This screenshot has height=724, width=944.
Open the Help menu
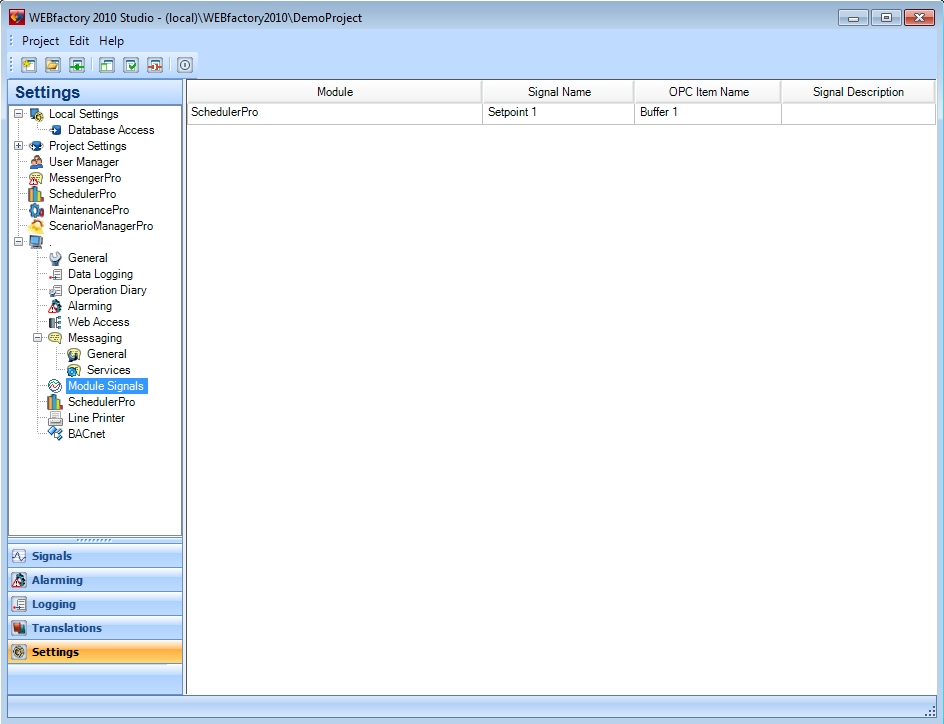[x=111, y=41]
